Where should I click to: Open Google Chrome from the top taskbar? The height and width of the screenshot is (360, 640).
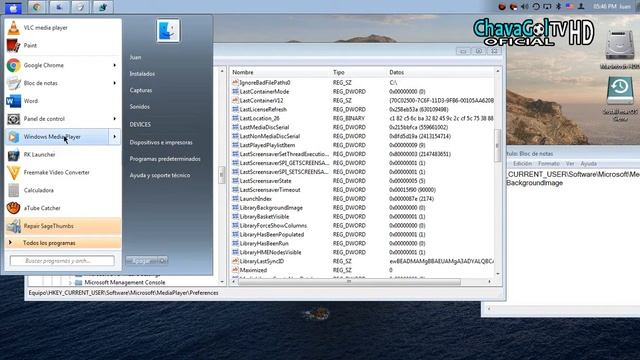(x=37, y=7)
